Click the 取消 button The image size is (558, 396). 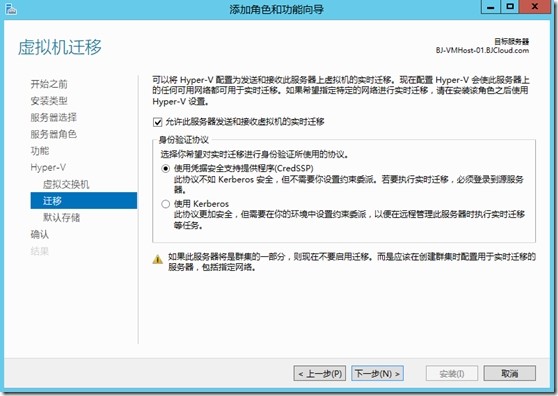coord(510,374)
